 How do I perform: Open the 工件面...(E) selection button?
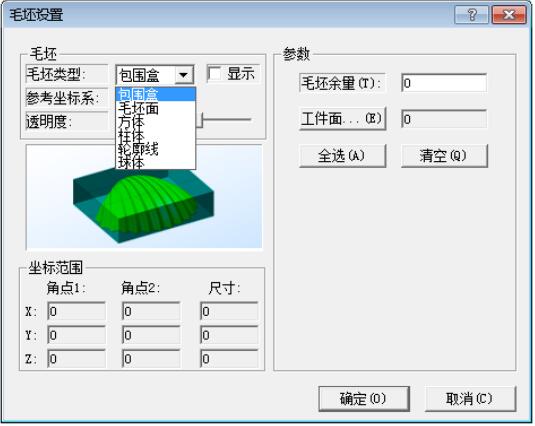click(343, 119)
